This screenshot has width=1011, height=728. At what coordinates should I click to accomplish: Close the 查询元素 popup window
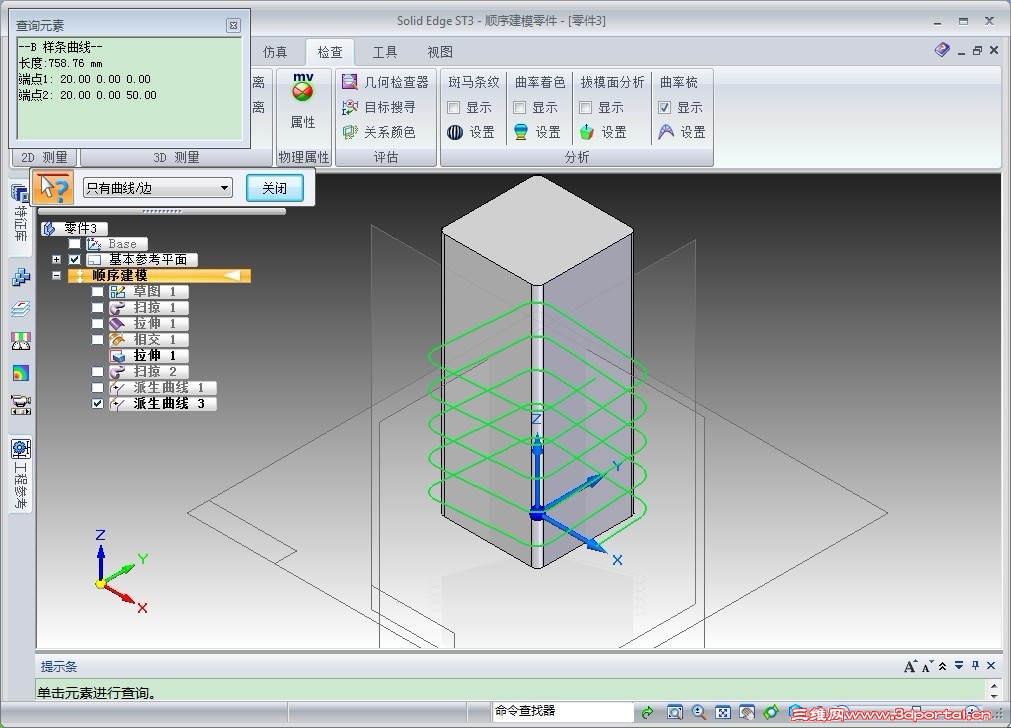pos(233,25)
